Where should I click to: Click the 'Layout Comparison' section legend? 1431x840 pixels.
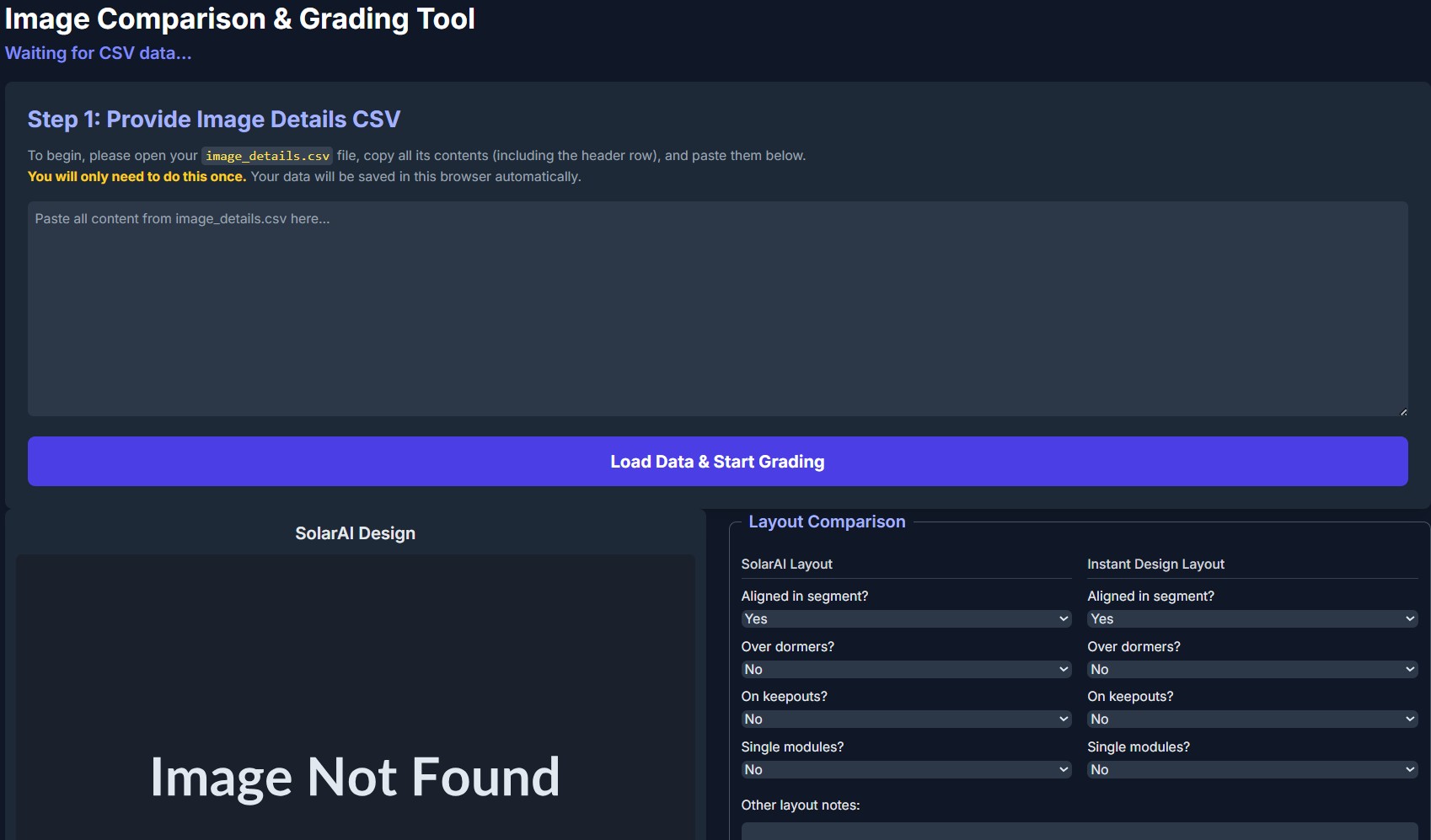coord(827,522)
